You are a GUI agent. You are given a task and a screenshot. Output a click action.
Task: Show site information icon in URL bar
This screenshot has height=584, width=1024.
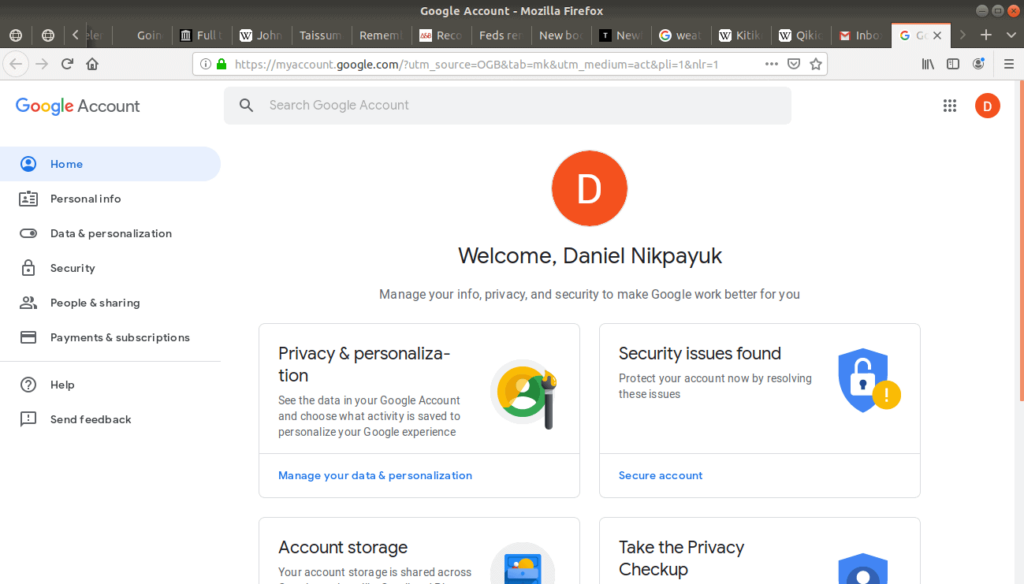pyautogui.click(x=205, y=64)
